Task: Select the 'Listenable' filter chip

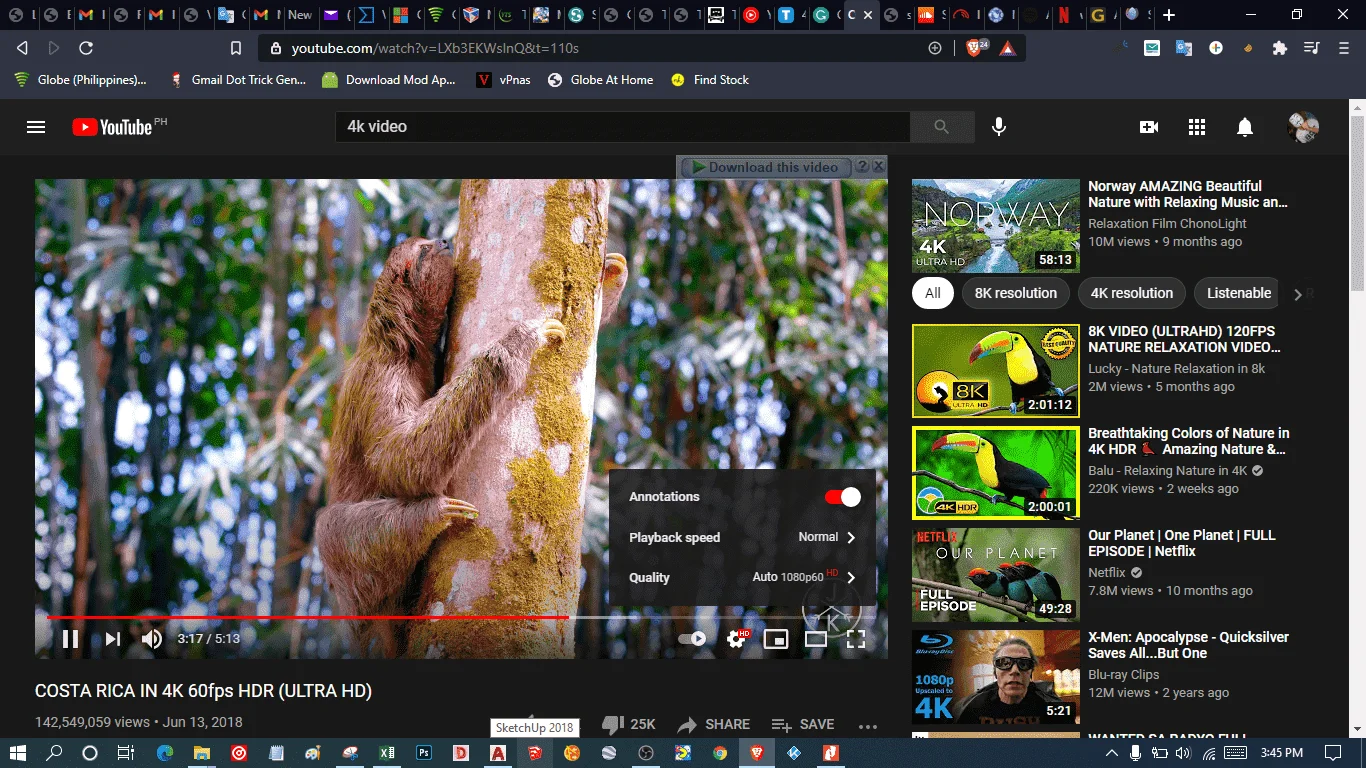Action: point(1239,293)
